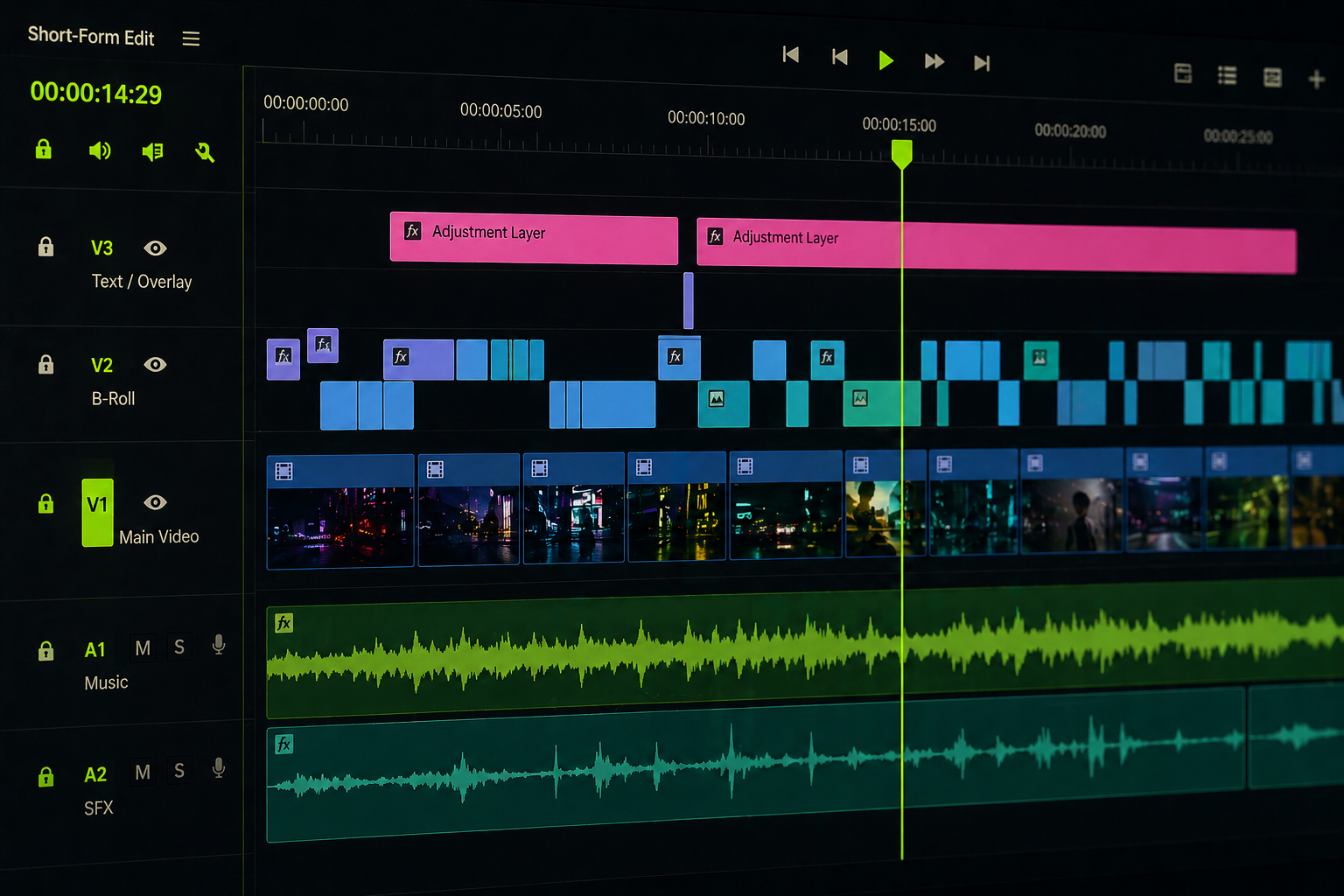
Task: Click fx badge on teal V2 clip
Action: (x=827, y=357)
